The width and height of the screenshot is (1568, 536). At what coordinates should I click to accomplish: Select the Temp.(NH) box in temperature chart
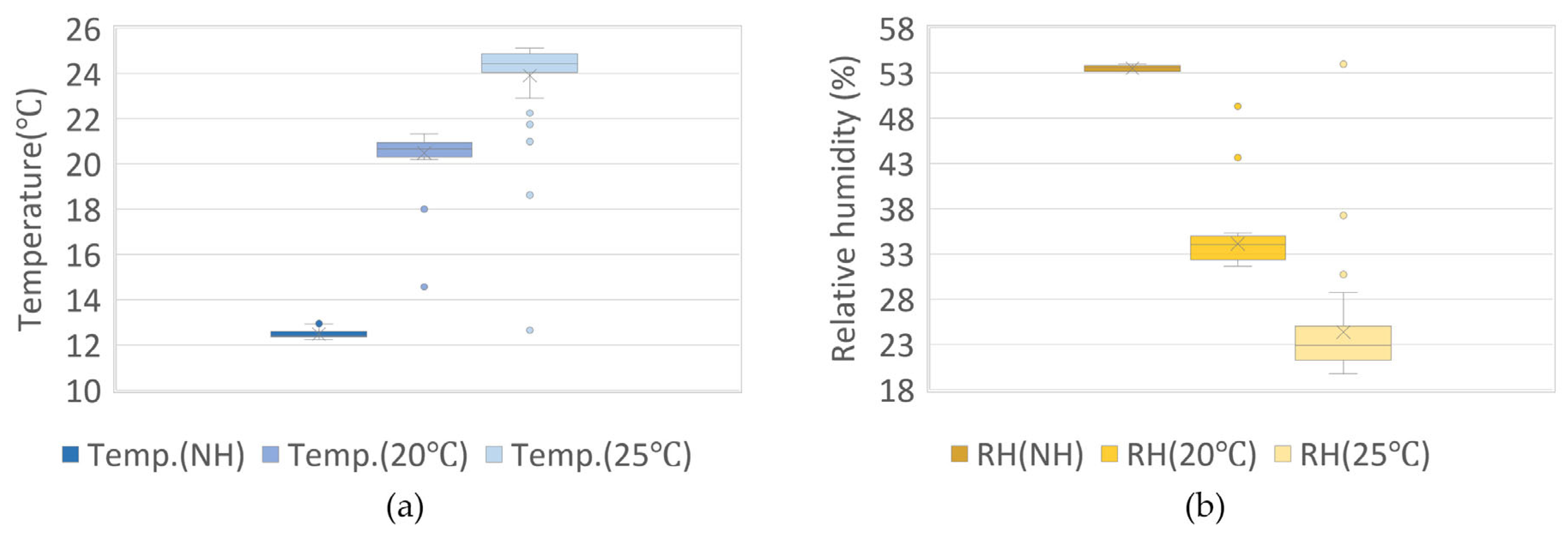pyautogui.click(x=318, y=334)
